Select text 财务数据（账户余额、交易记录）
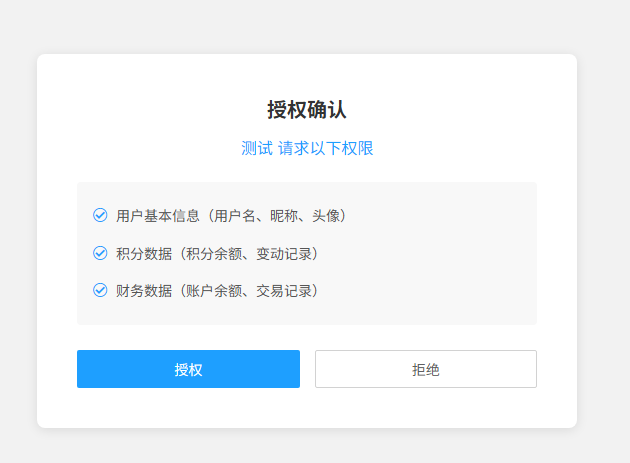 [219, 291]
